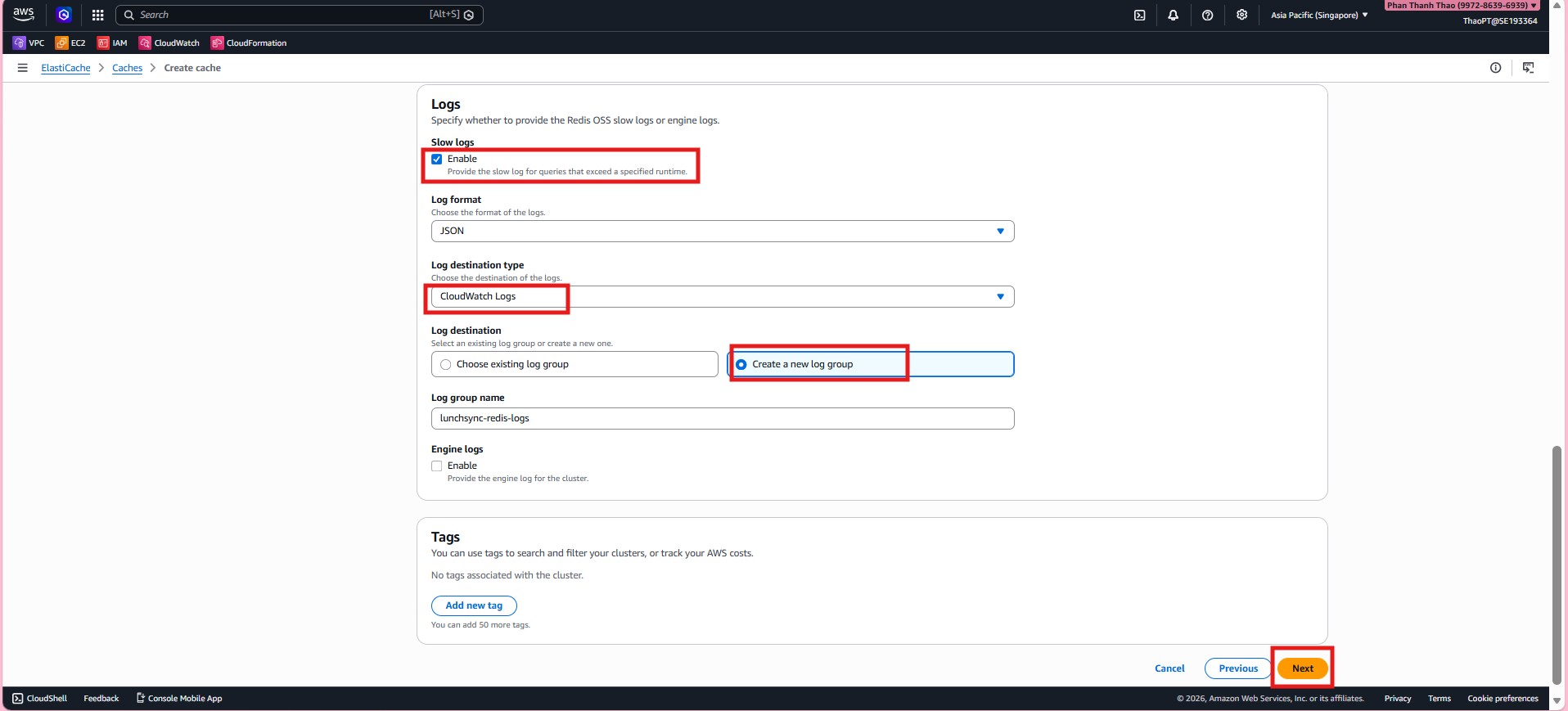Open the notifications bell
This screenshot has height=711, width=1568.
coord(1173,15)
